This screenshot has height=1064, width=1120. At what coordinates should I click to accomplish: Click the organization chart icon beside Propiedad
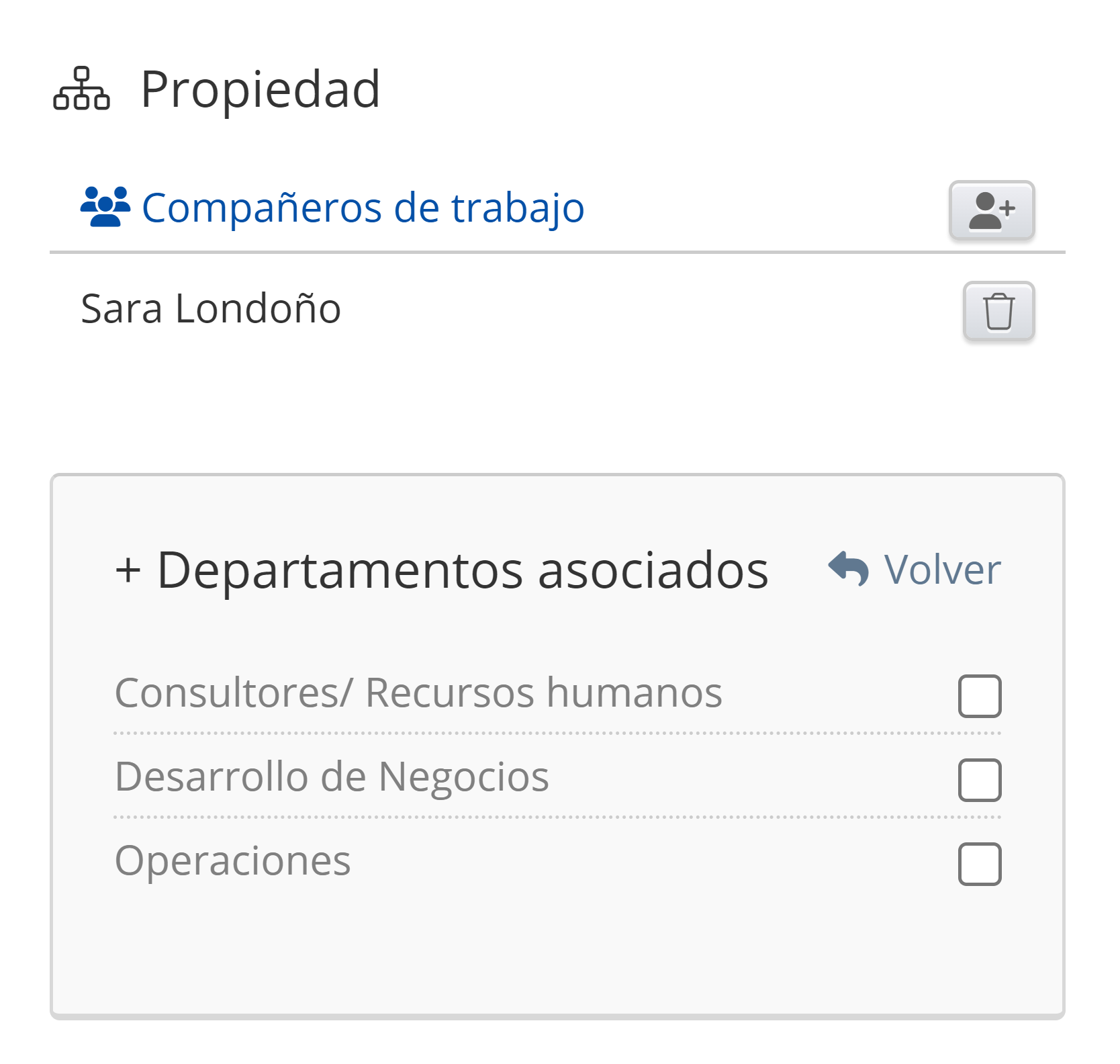81,89
